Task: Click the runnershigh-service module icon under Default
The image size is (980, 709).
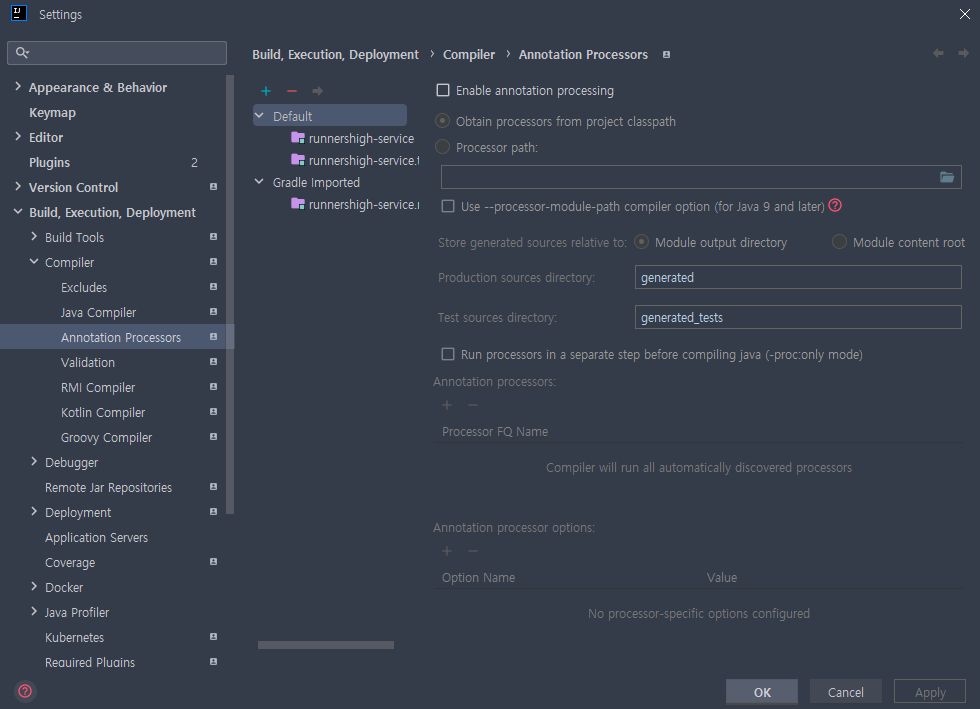Action: point(296,138)
